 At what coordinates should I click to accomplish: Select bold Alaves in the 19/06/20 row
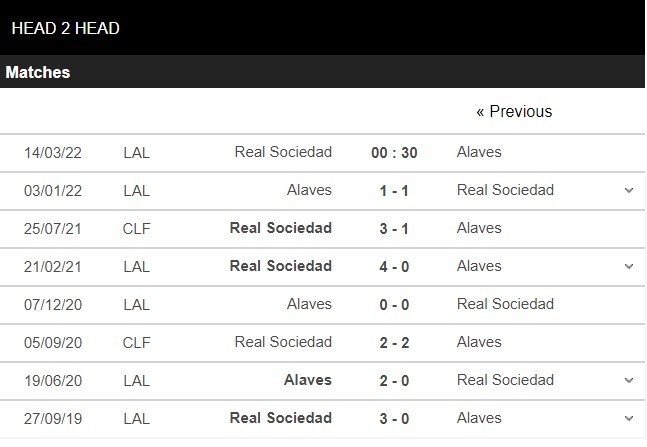pyautogui.click(x=308, y=380)
